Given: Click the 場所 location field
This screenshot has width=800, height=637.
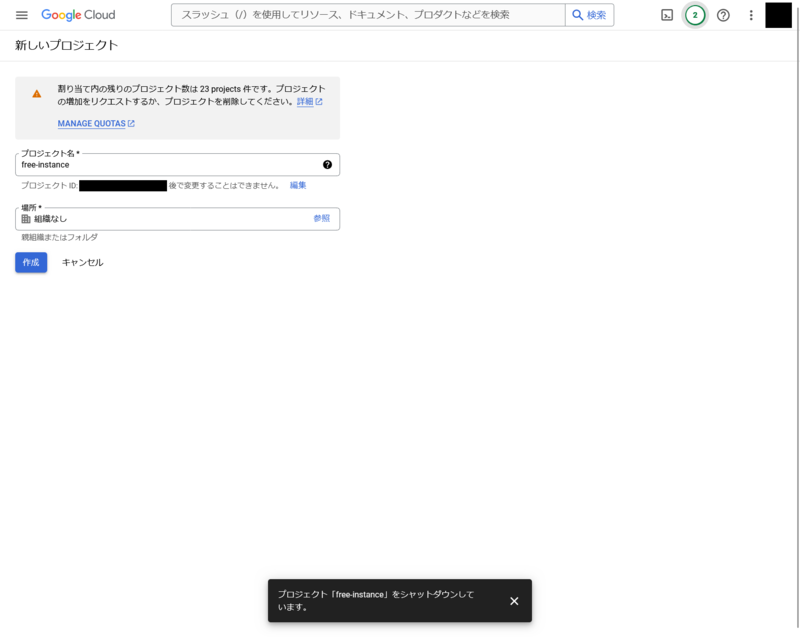Looking at the screenshot, I should (x=178, y=219).
